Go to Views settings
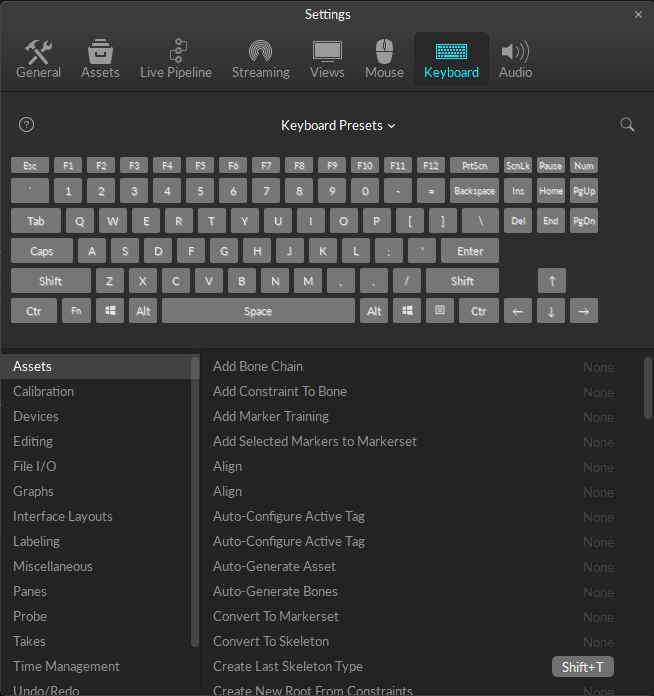Viewport: 654px width, 696px height. point(327,59)
